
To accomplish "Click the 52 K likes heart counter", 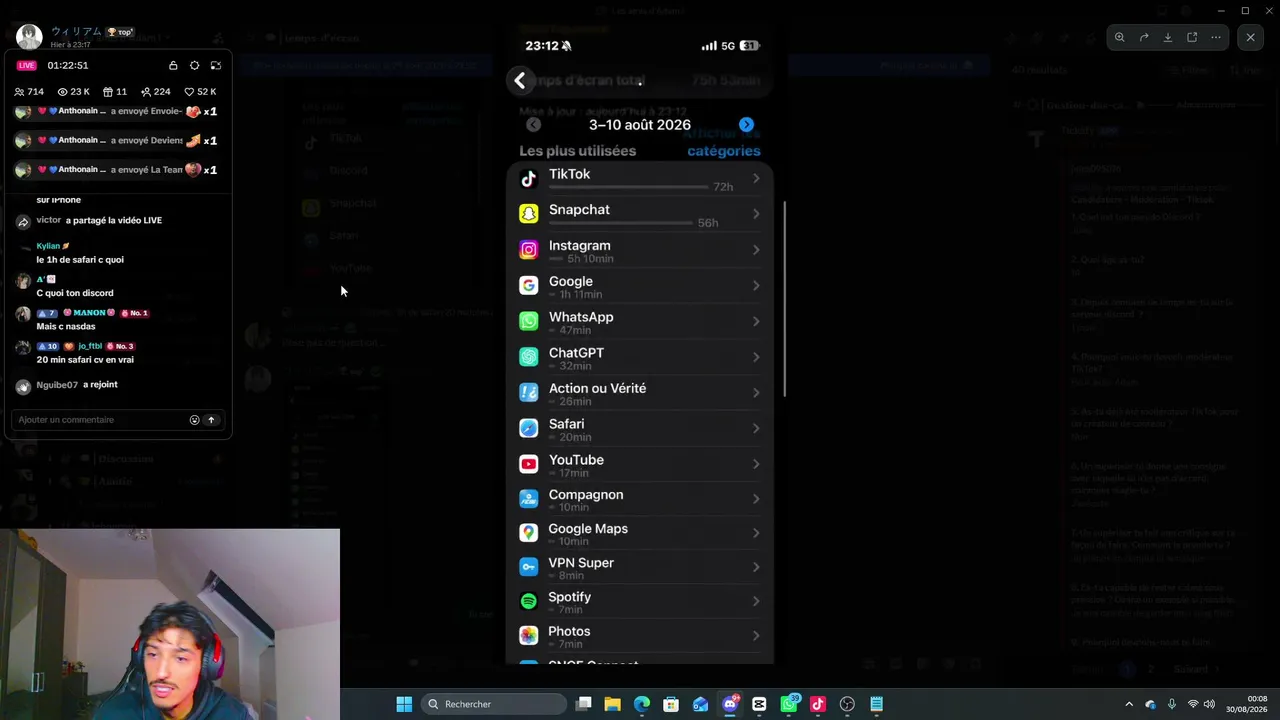I will pyautogui.click(x=200, y=92).
